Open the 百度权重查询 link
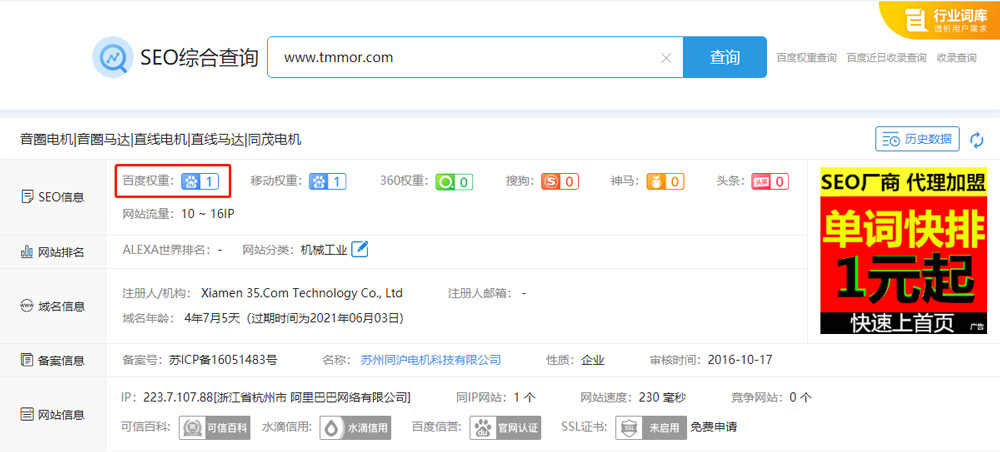This screenshot has height=452, width=1000. 806,58
